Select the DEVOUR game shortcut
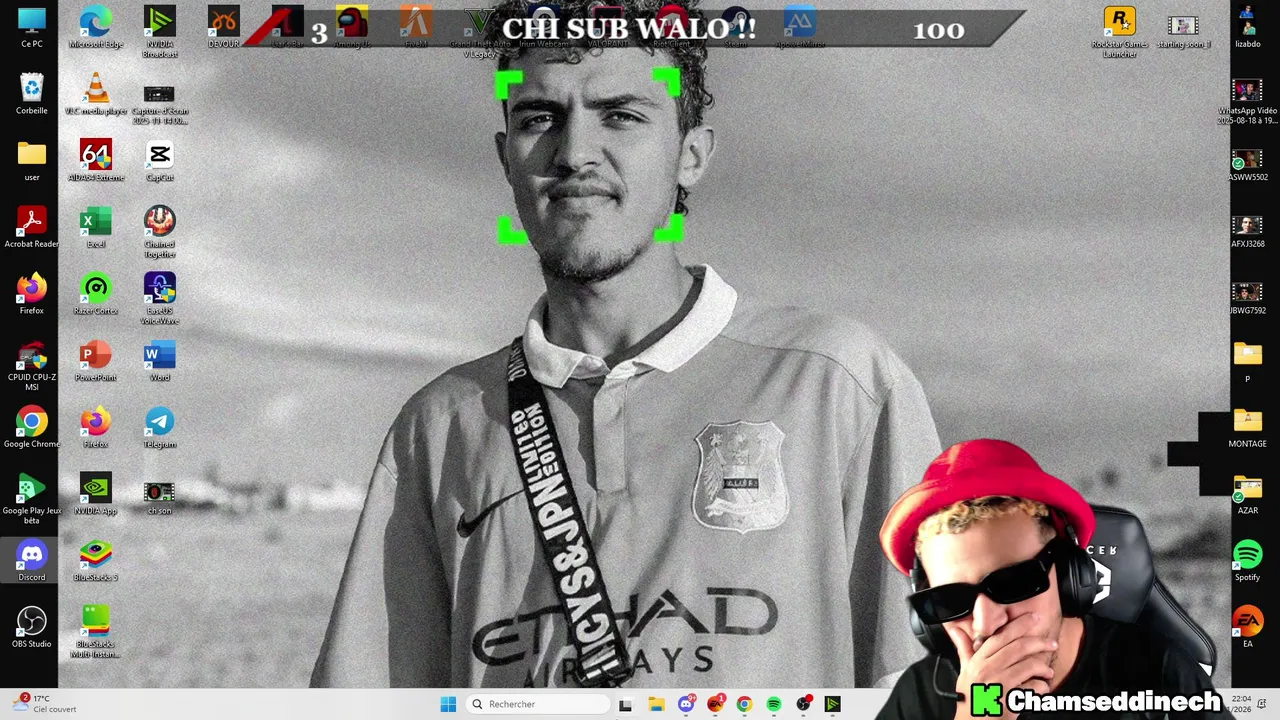This screenshot has height=720, width=1280. 224,27
